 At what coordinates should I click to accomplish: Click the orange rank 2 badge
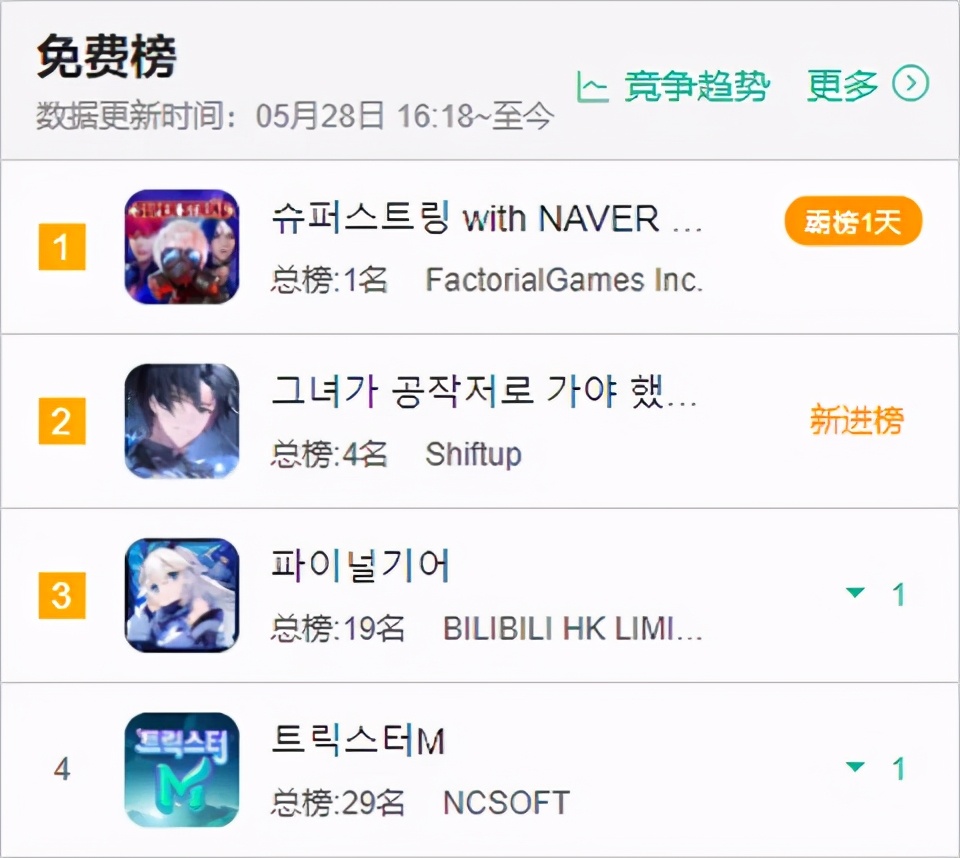coord(62,421)
